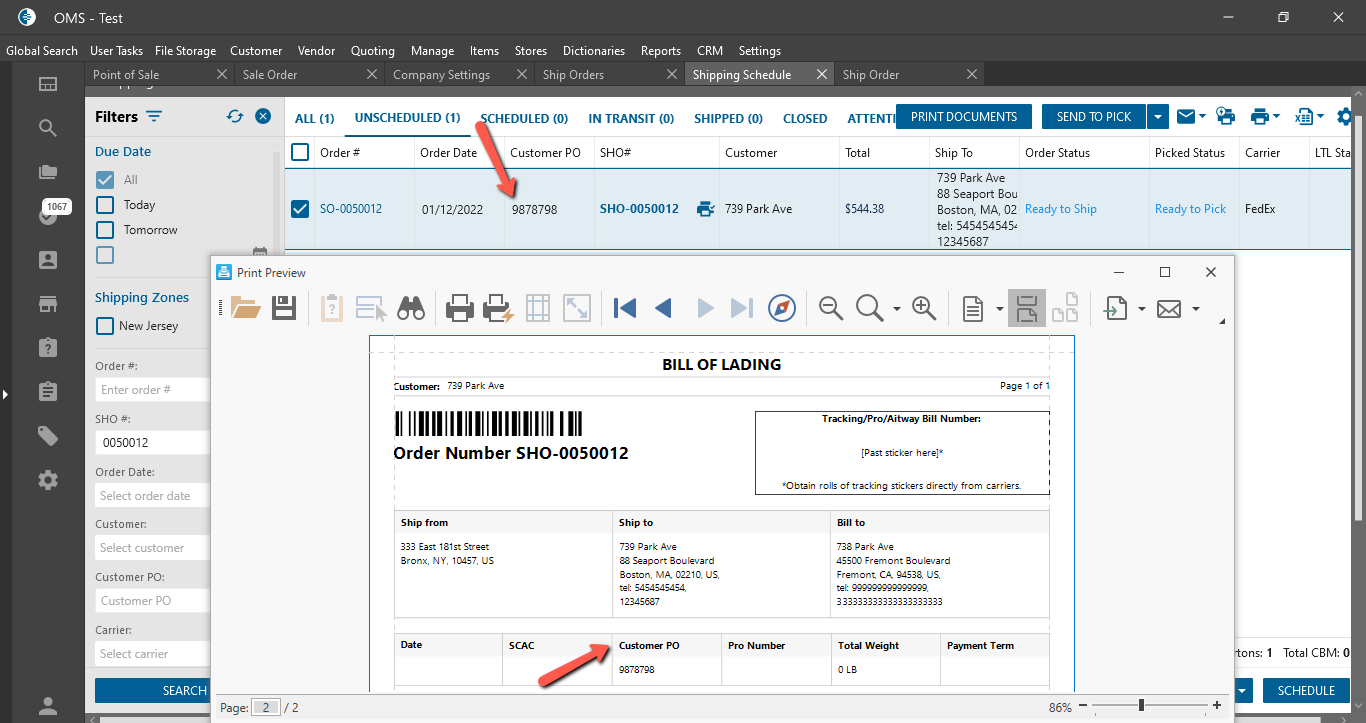Click the printer icon next to SHO-0050012
The image size is (1366, 723).
point(706,209)
